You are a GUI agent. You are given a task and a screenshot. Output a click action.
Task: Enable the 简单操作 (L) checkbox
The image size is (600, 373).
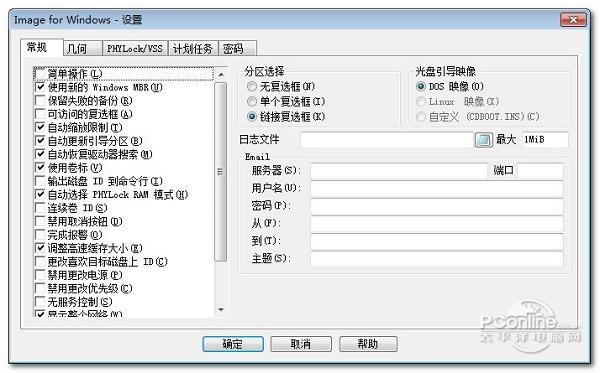(40, 73)
